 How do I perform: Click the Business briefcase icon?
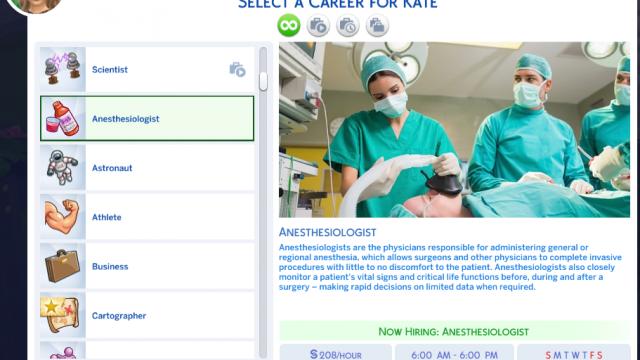[x=62, y=267]
